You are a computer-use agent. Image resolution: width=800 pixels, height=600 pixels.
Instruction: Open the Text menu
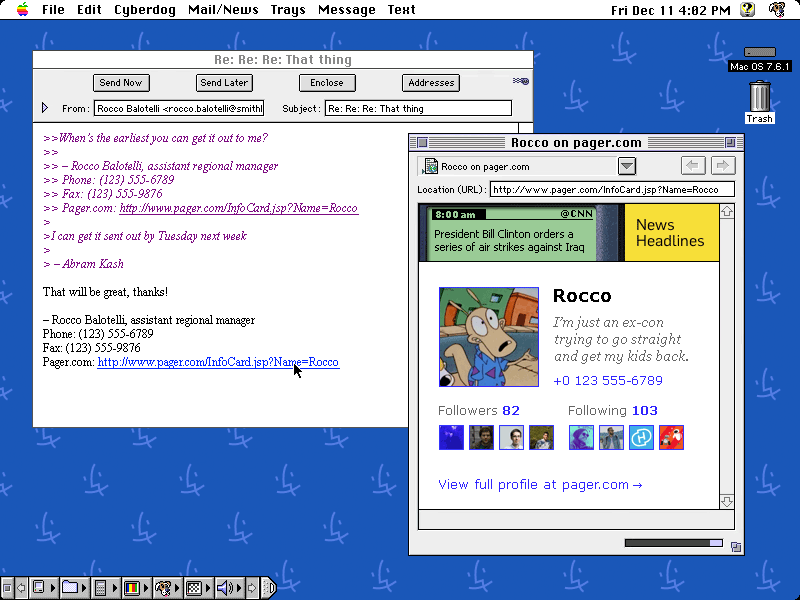[401, 10]
